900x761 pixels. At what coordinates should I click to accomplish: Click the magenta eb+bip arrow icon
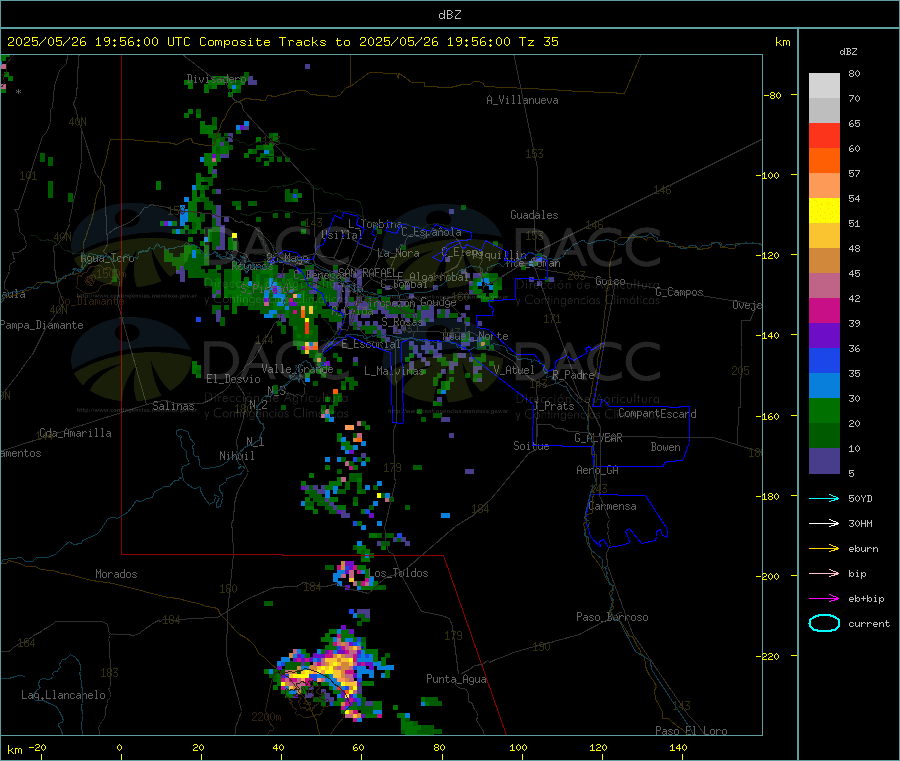[x=824, y=599]
